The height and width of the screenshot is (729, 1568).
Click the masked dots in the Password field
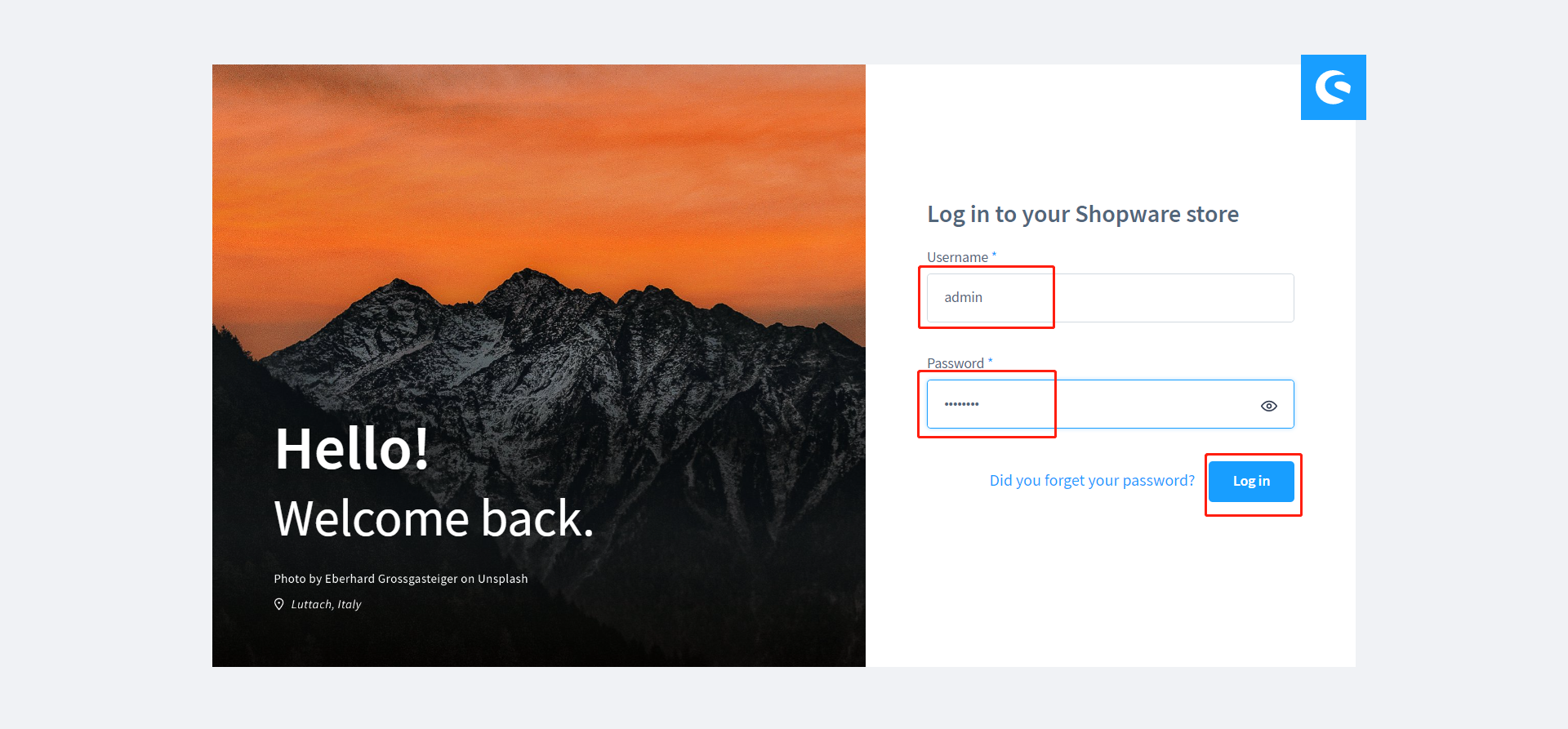[962, 404]
